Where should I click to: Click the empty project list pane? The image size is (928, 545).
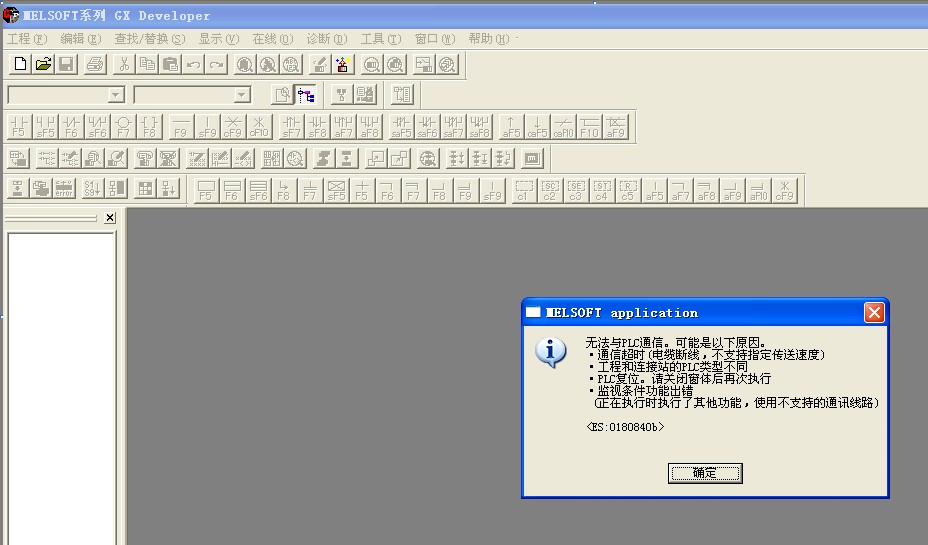click(62, 380)
